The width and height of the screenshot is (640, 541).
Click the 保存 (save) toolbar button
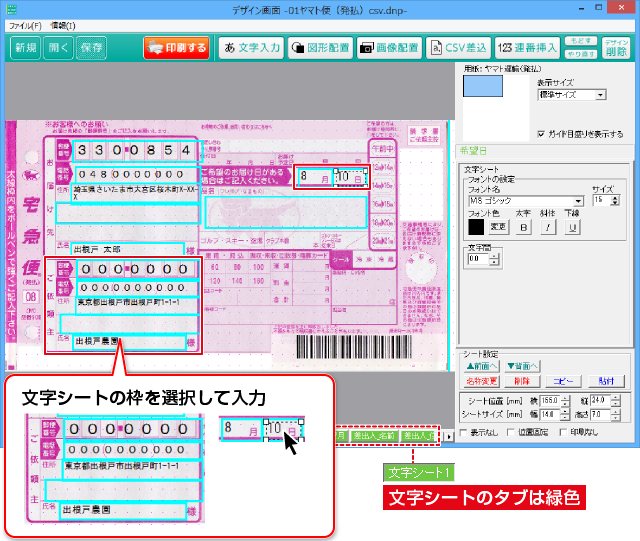91,48
